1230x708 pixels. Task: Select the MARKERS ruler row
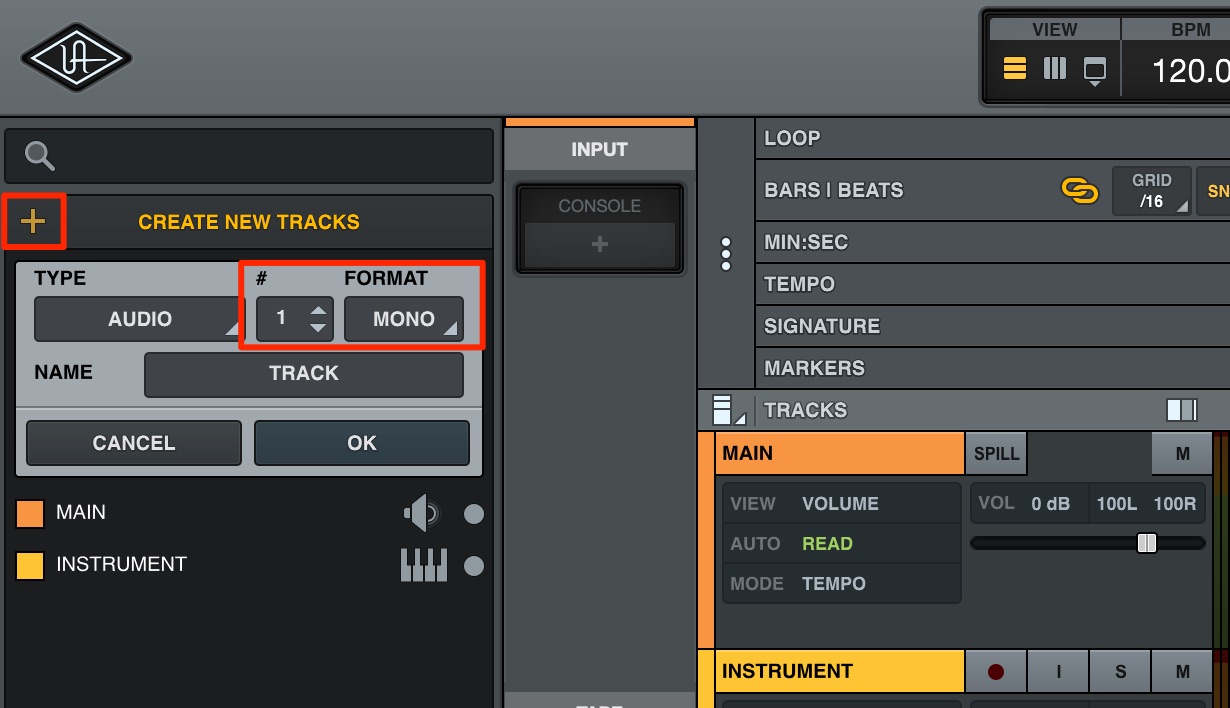[992, 368]
